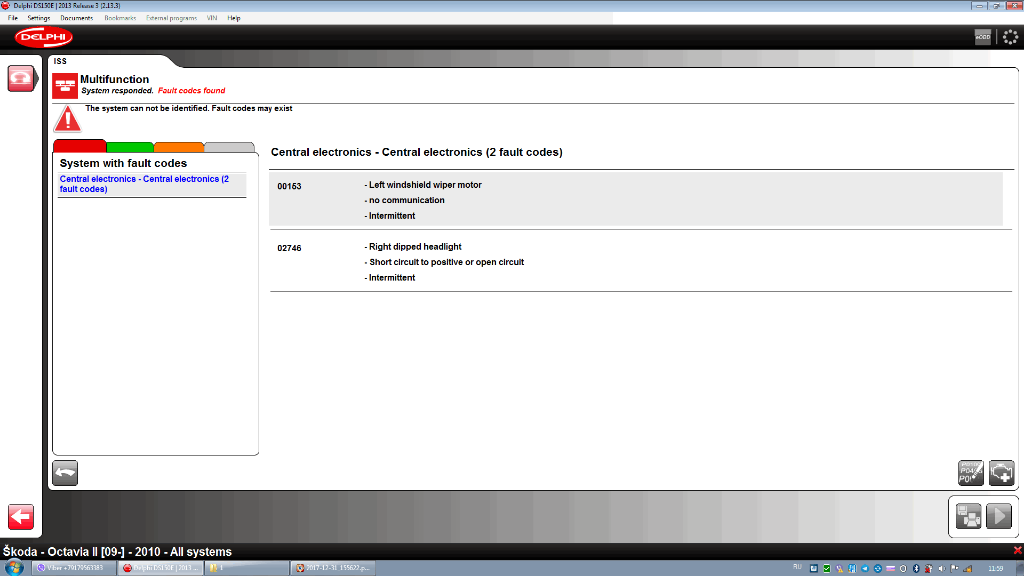Viewport: 1024px width, 576px height.
Task: Click the RU language indicator in the tray
Action: click(x=797, y=567)
